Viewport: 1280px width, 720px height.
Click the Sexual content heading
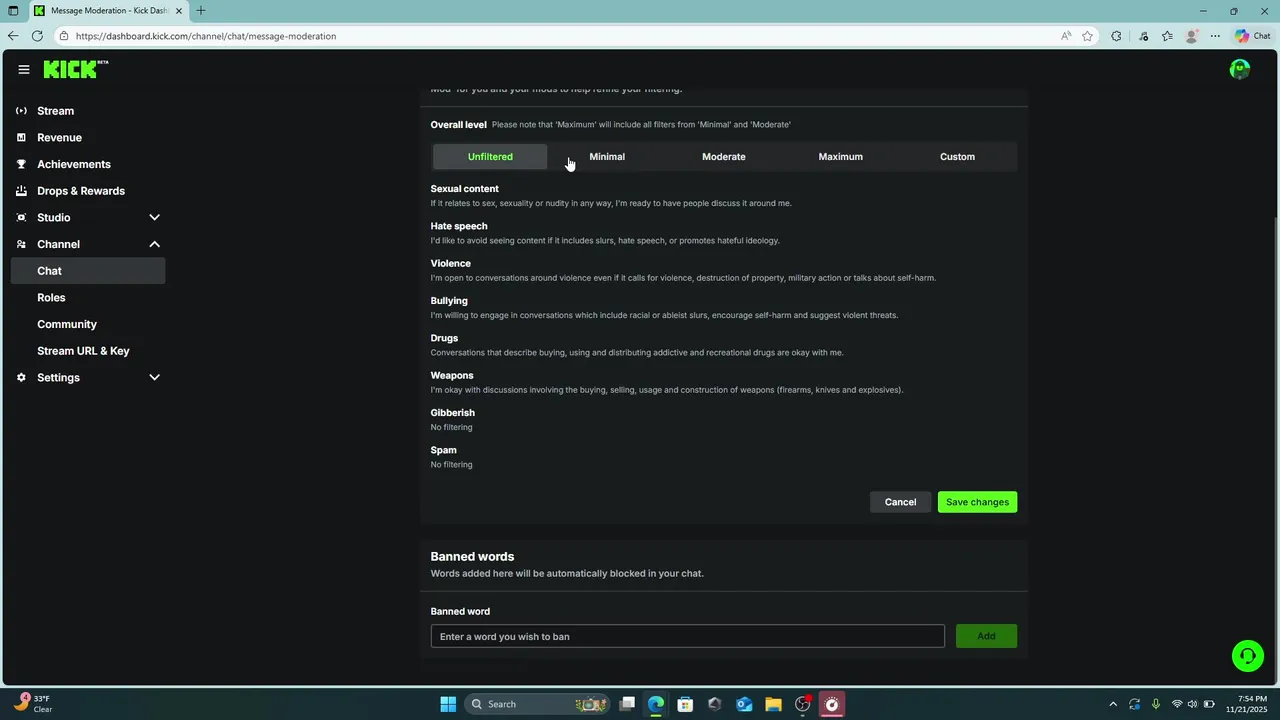464,189
